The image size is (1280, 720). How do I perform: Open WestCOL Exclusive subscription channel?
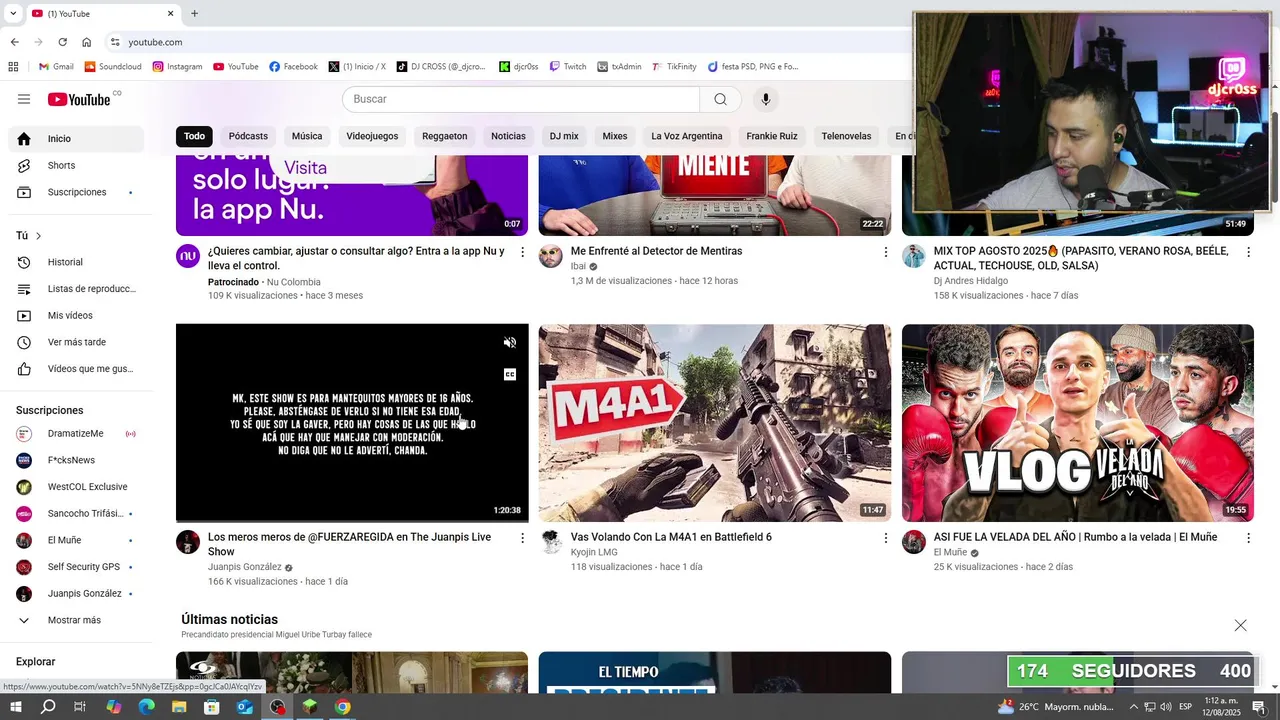click(x=76, y=487)
